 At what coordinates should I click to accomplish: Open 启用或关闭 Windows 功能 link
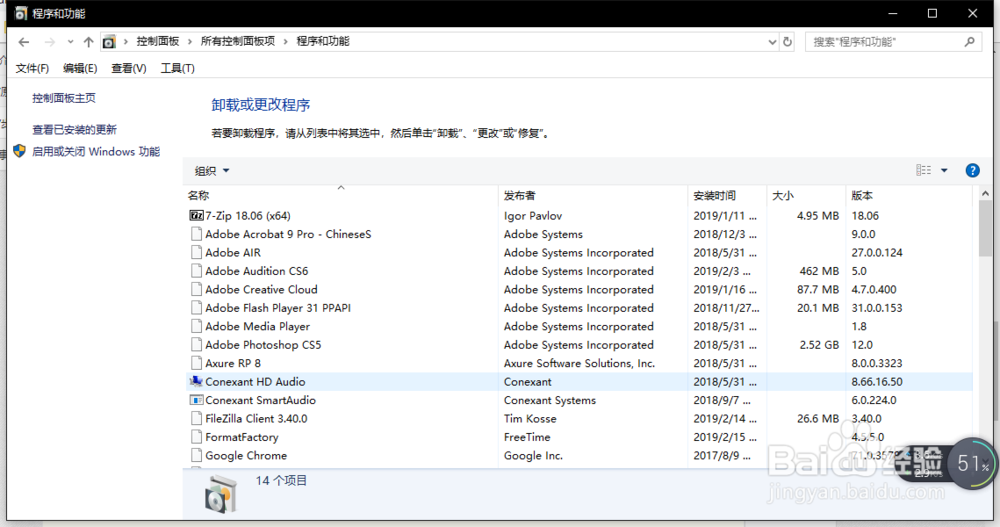point(96,152)
